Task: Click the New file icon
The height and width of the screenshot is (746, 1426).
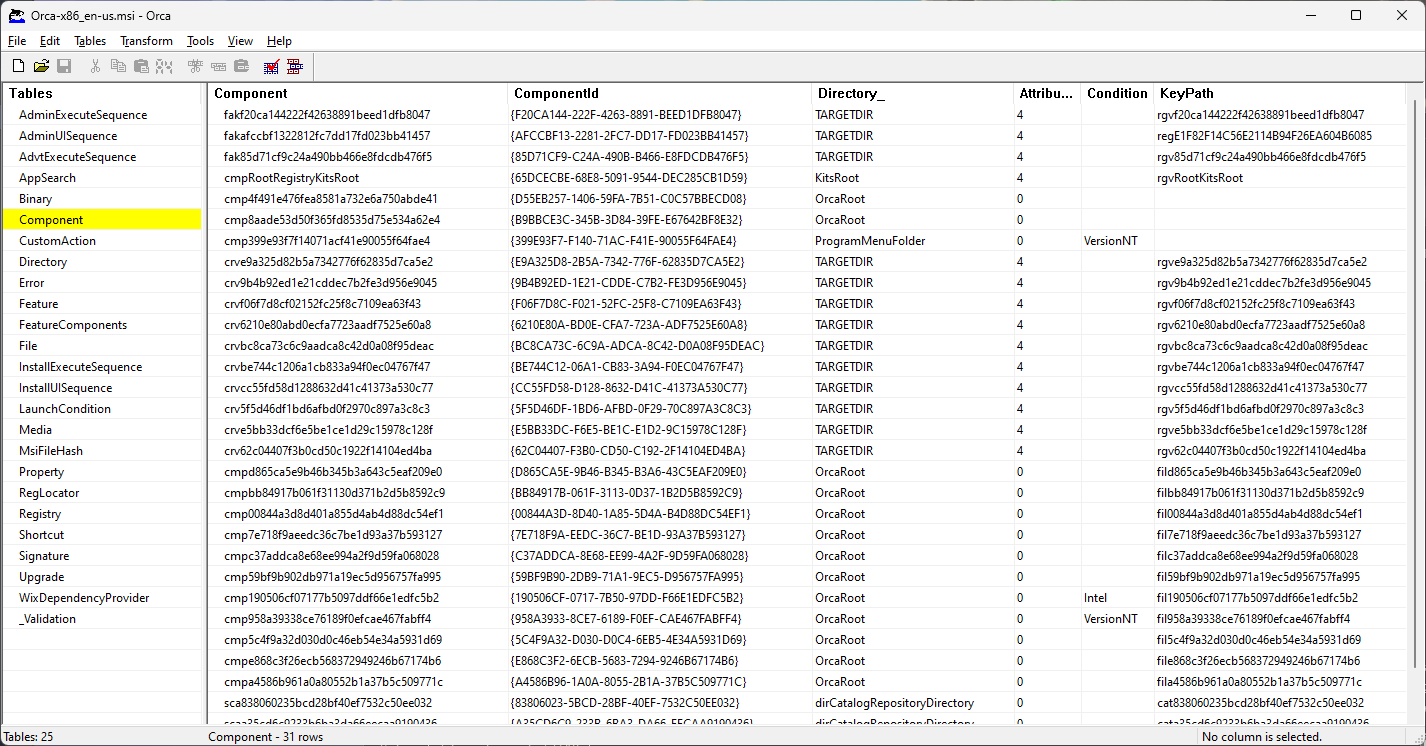Action: 17,65
